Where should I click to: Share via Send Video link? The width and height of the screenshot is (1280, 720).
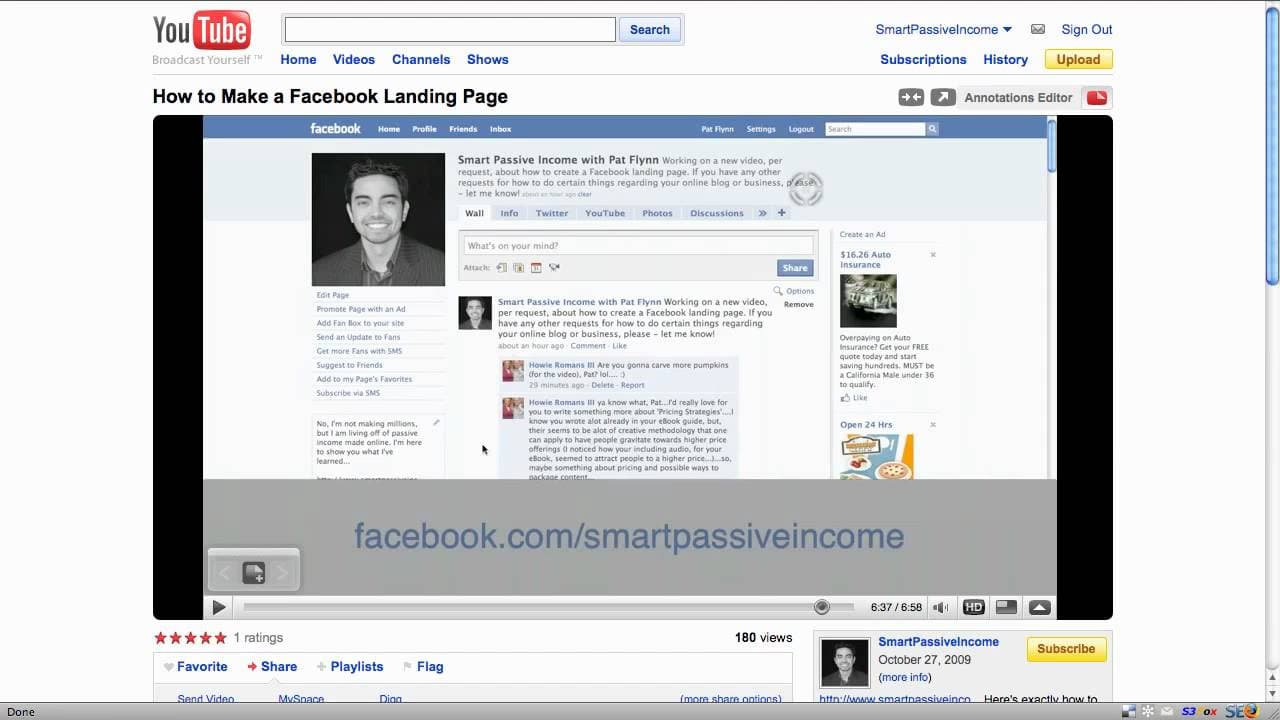pyautogui.click(x=206, y=699)
